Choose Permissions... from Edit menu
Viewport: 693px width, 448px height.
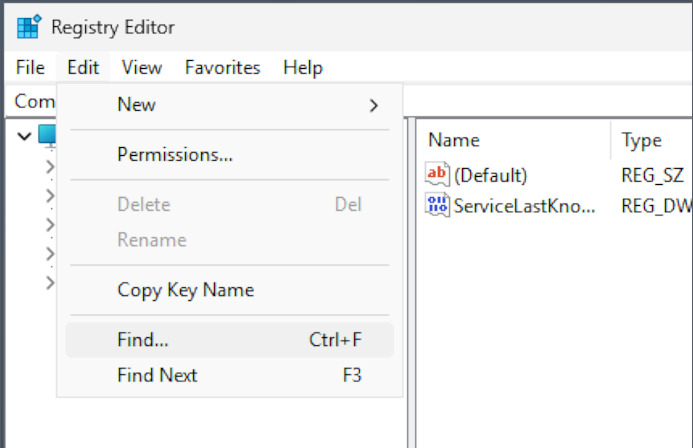pyautogui.click(x=229, y=155)
